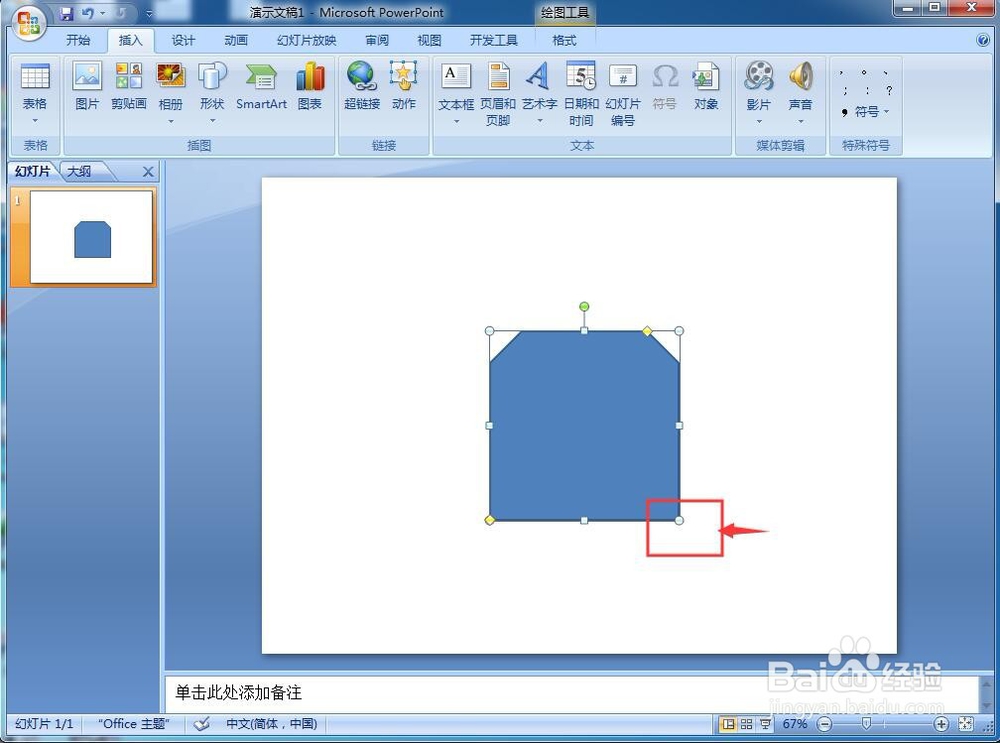The height and width of the screenshot is (743, 1000).
Task: Insert an object with 对象
Action: coord(706,85)
